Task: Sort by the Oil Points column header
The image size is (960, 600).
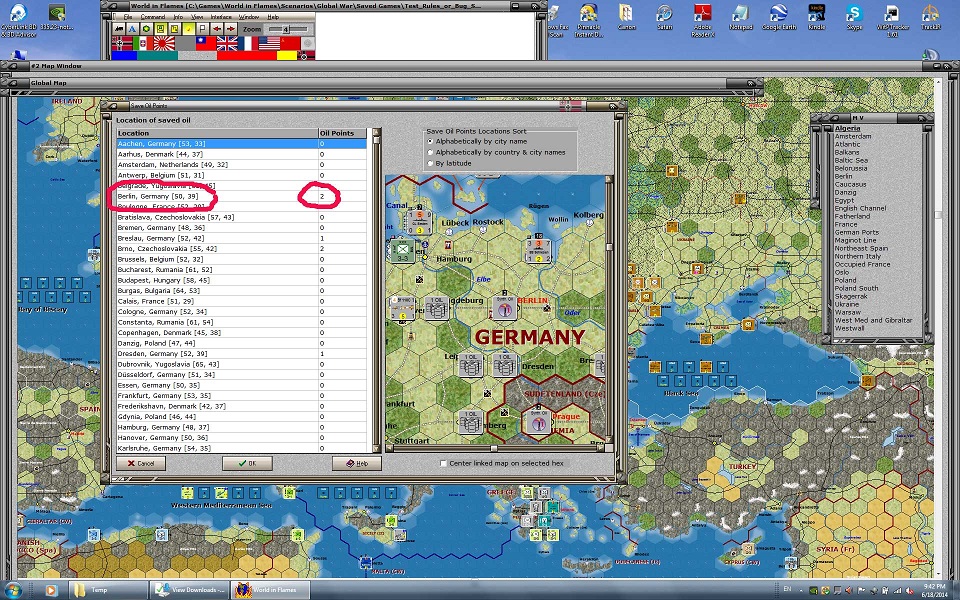Action: point(342,133)
